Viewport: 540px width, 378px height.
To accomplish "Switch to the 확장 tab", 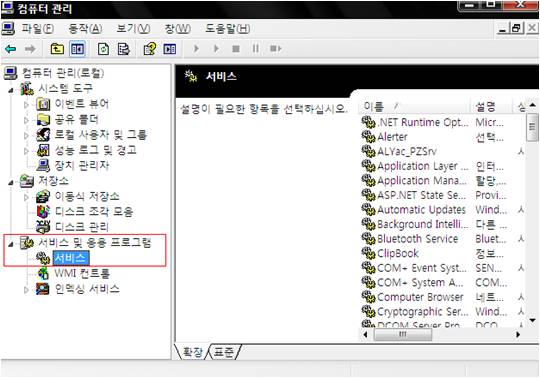I will tap(192, 351).
